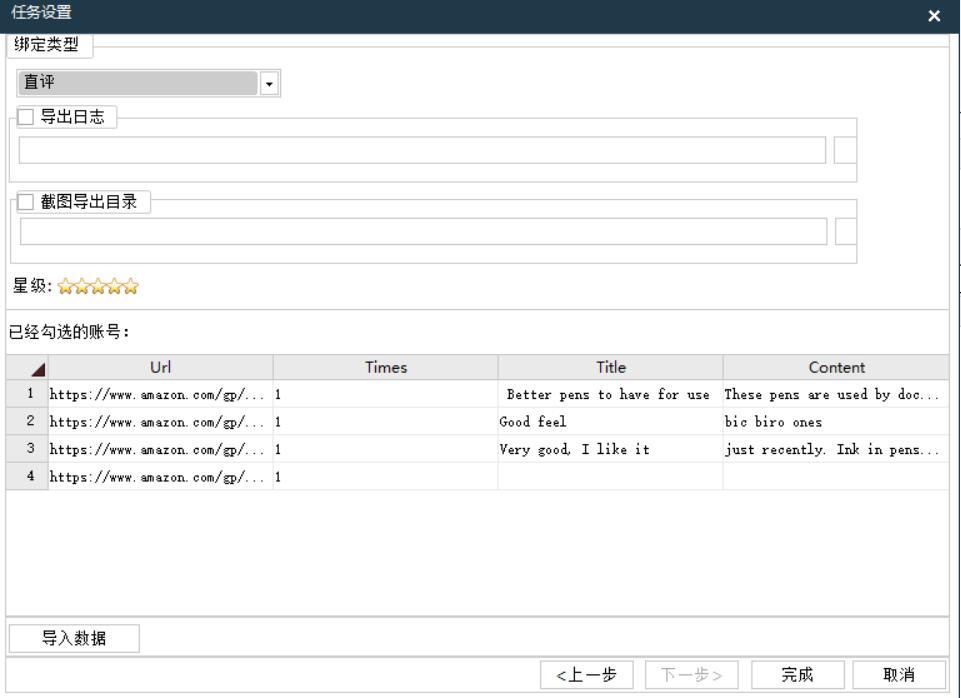Set rating to two stars

(82, 286)
